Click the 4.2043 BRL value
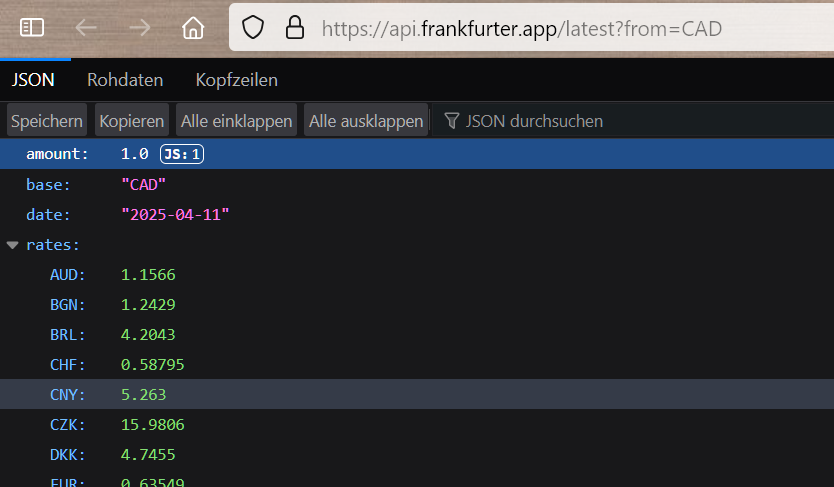Screen dimensions: 834x487 pos(148,334)
